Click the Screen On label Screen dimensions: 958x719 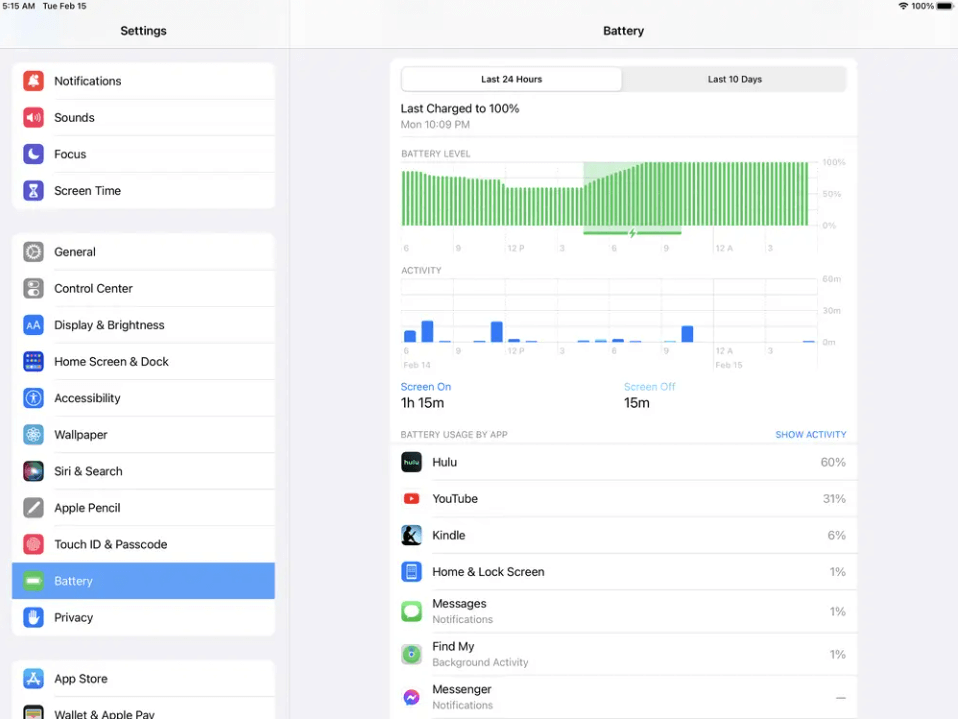[425, 386]
